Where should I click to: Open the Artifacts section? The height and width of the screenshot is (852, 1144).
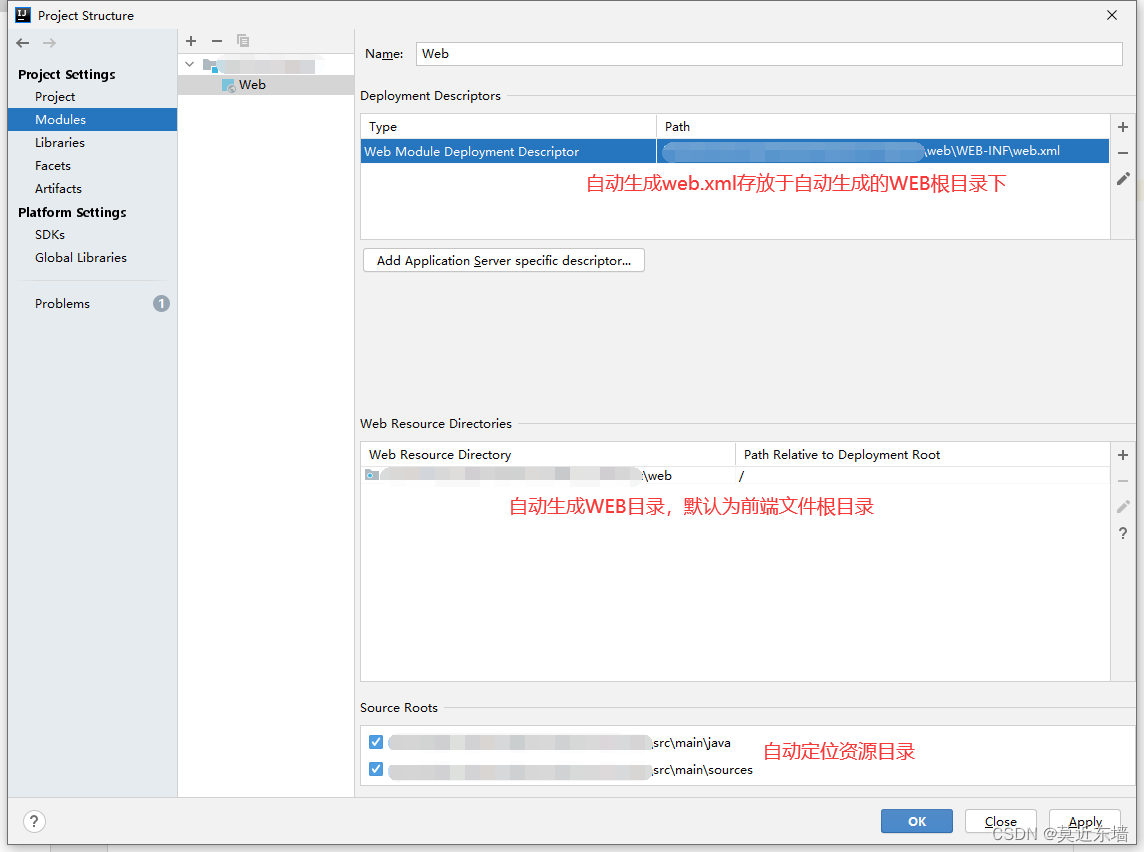58,188
